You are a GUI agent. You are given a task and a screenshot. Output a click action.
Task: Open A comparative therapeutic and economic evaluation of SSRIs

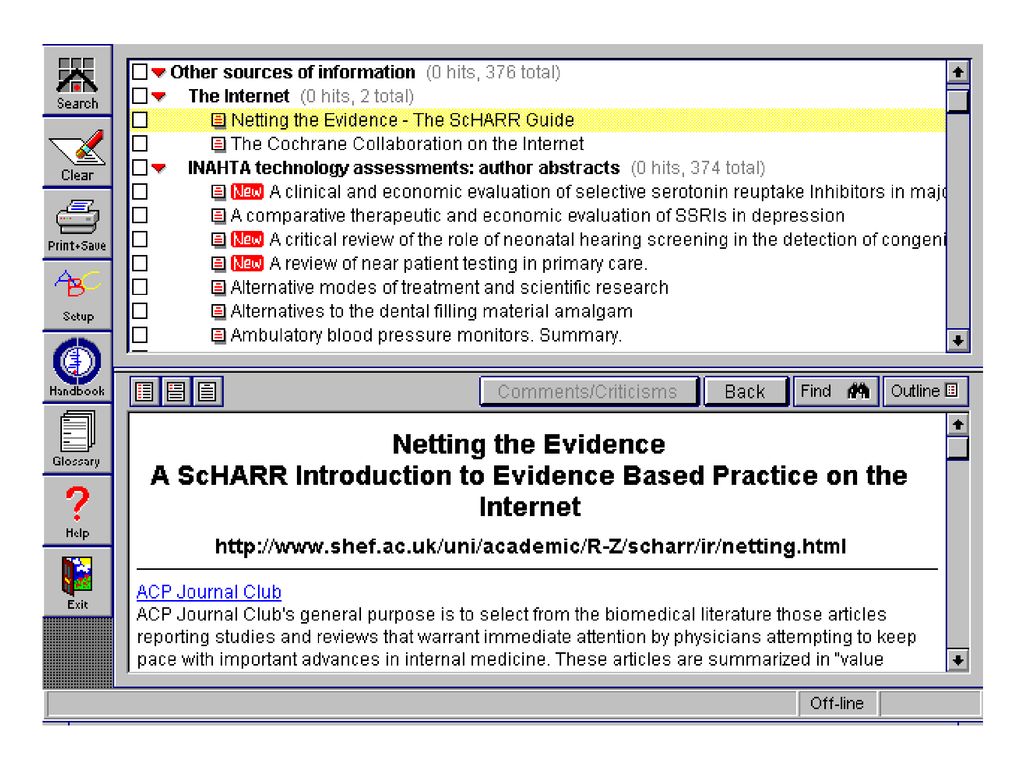pyautogui.click(x=537, y=216)
